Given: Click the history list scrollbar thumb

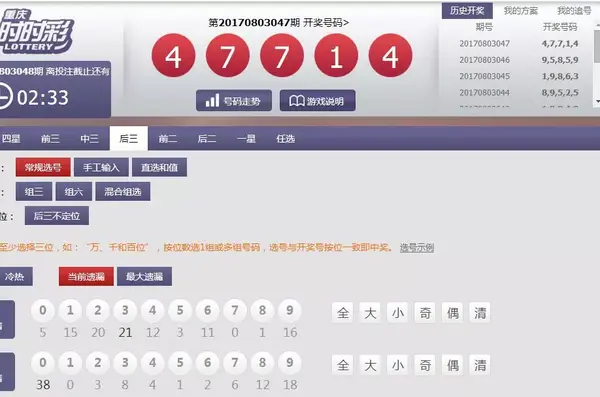Looking at the screenshot, I should (597, 46).
